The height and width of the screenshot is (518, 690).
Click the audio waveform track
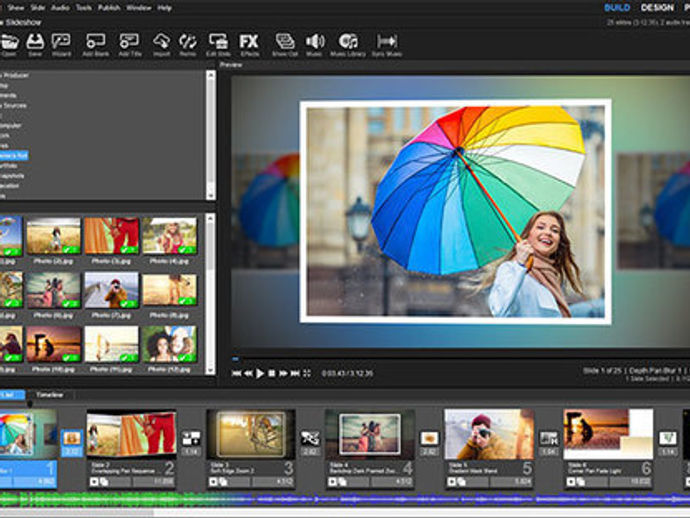pyautogui.click(x=345, y=499)
